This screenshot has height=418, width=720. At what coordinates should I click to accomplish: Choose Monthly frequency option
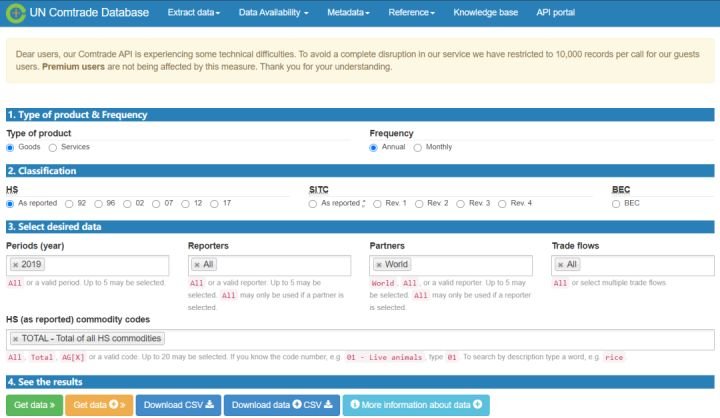[x=418, y=147]
